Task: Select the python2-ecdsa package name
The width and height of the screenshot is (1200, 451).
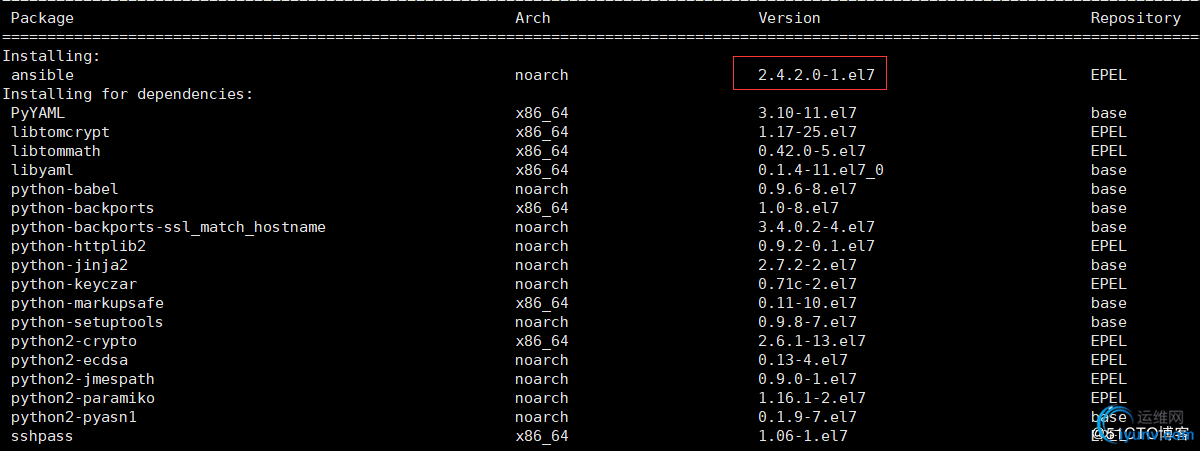Action: (x=69, y=360)
